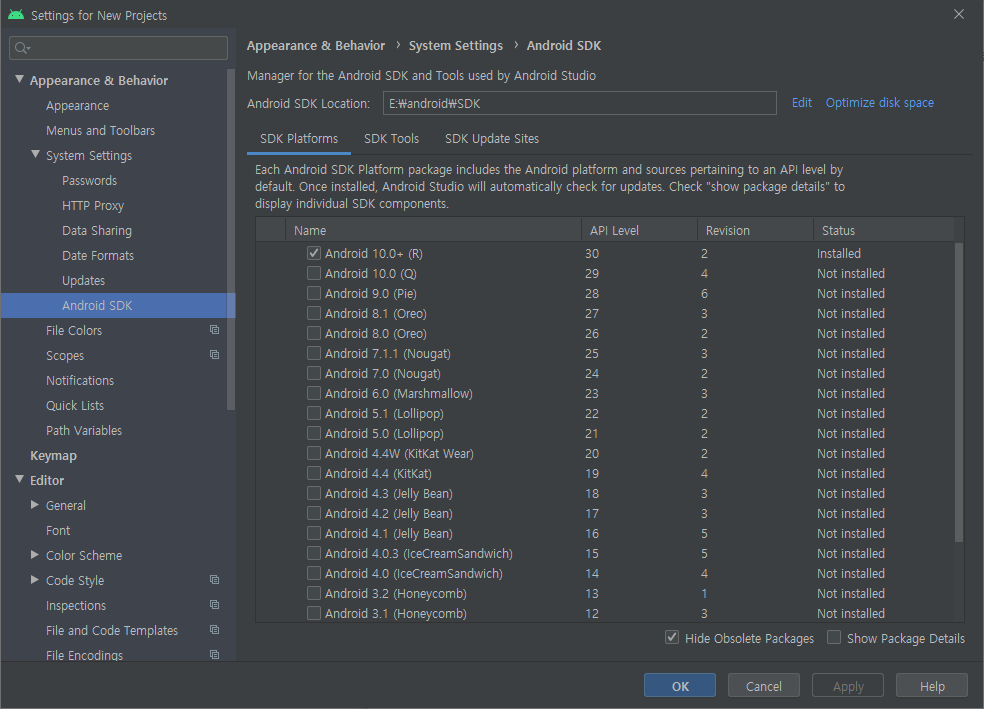Check Android 7.1.1 (Nougat) platform
Image resolution: width=984 pixels, height=709 pixels.
click(314, 353)
